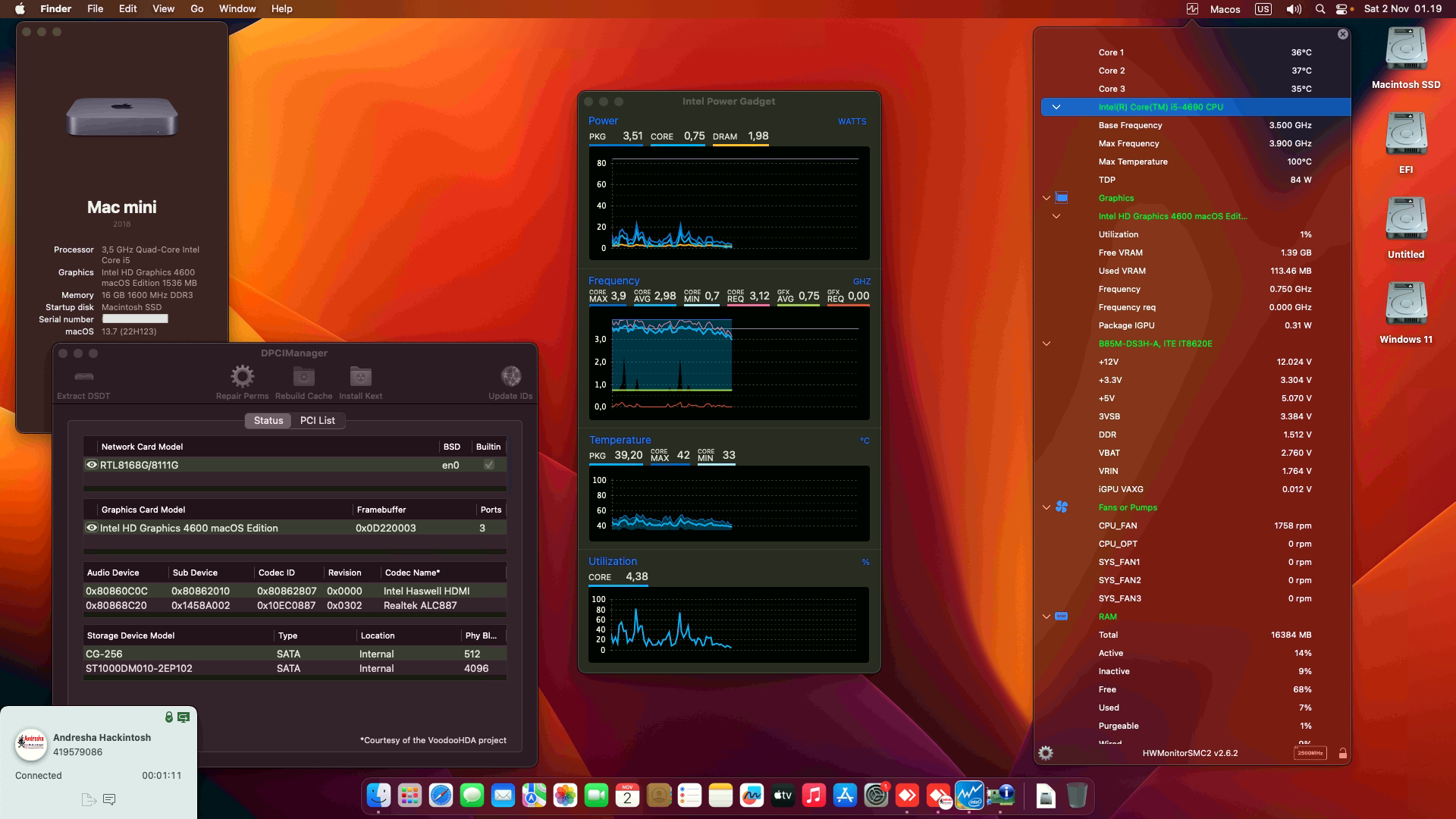
Task: Click HWMonitor menu bar status icon
Action: pos(1192,9)
